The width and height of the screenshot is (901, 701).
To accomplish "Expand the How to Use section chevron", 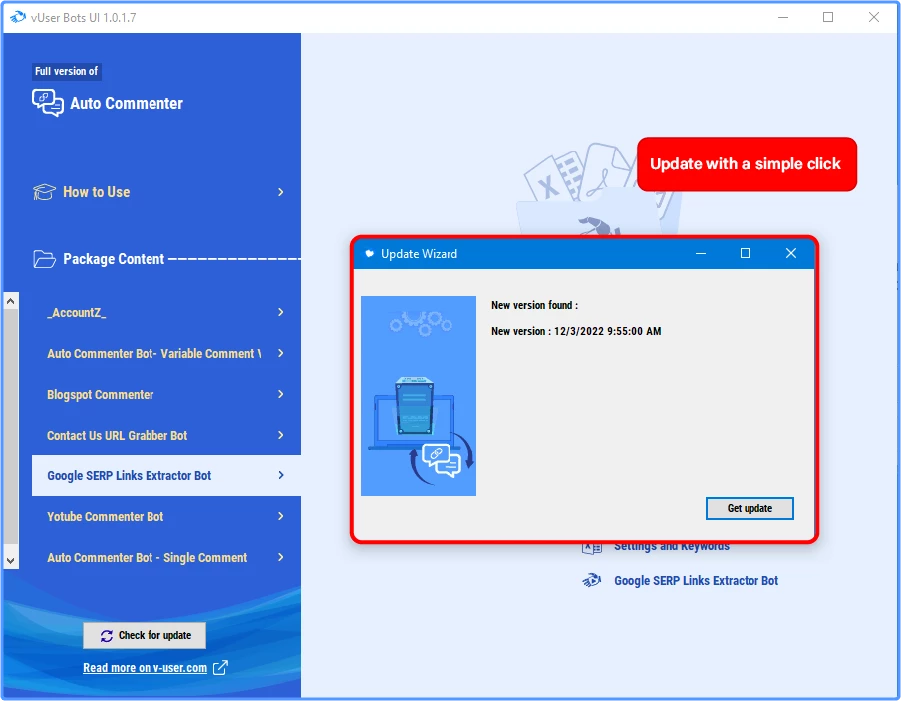I will [x=280, y=192].
